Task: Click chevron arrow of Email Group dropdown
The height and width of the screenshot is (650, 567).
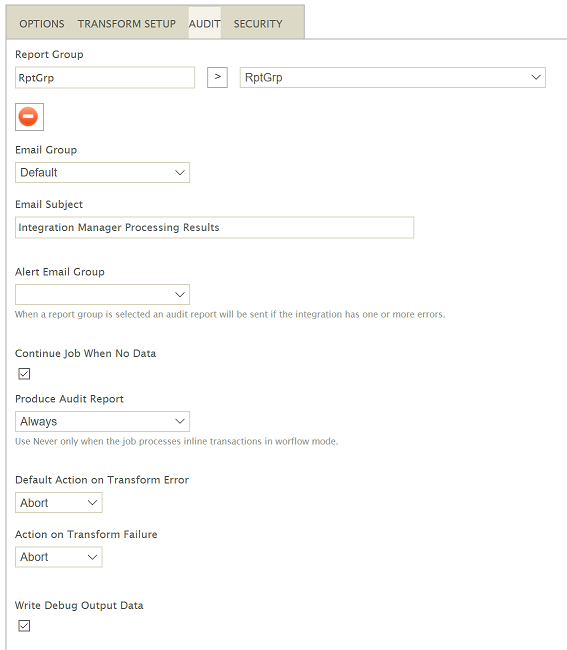Action: coord(179,172)
